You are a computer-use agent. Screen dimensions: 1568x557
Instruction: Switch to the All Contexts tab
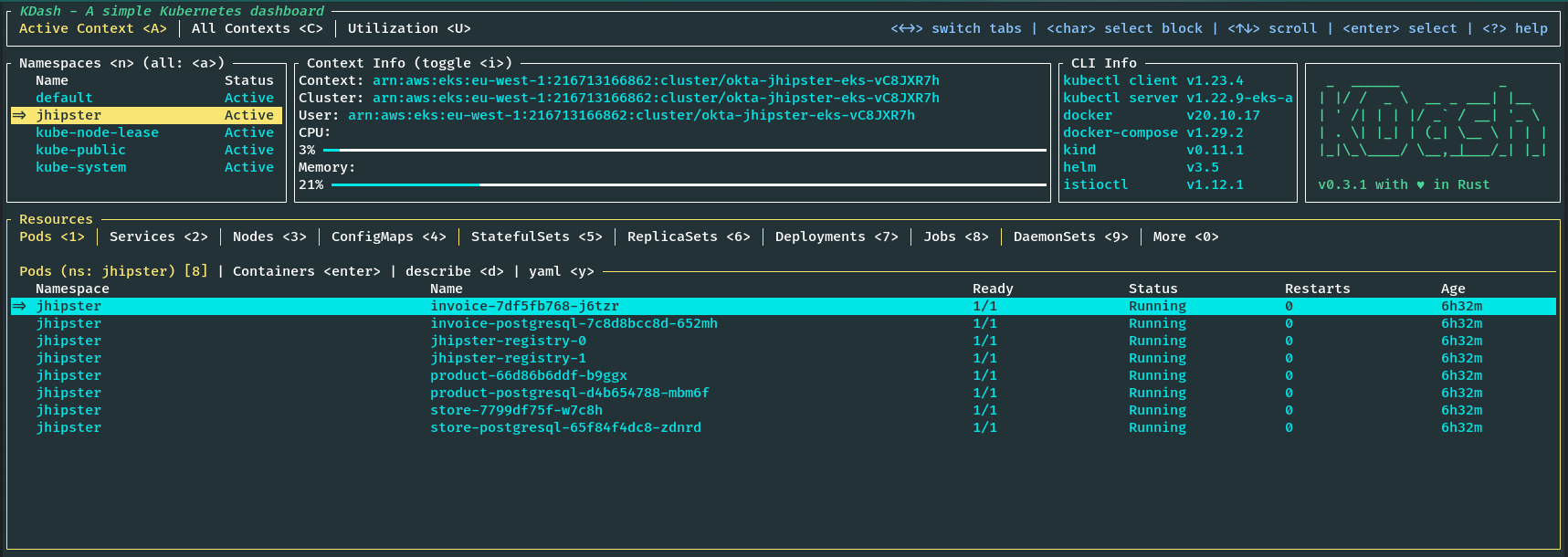pos(257,28)
